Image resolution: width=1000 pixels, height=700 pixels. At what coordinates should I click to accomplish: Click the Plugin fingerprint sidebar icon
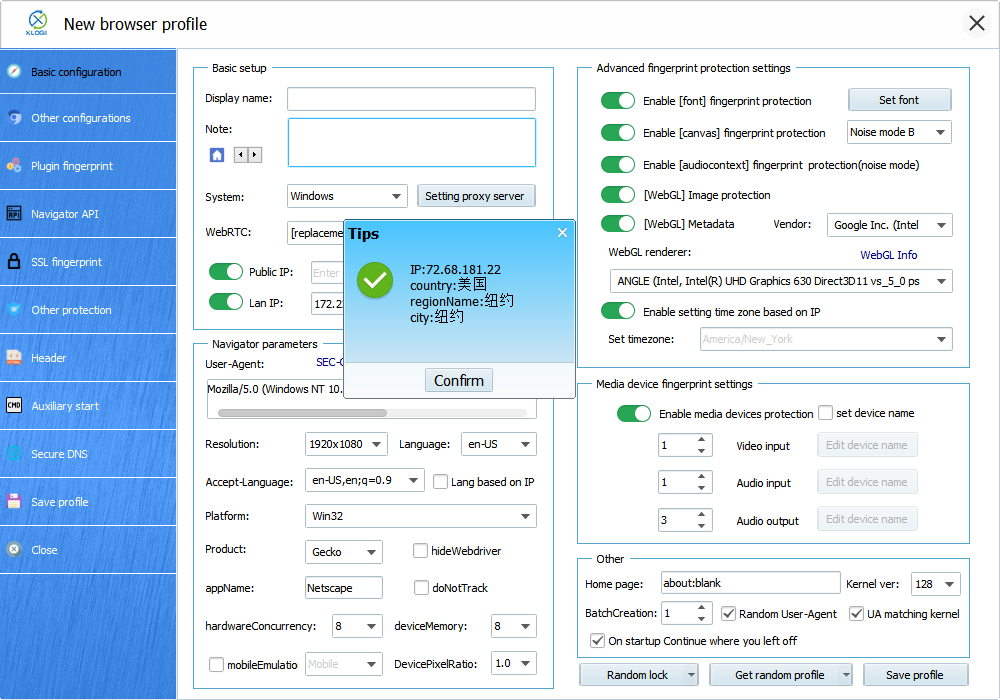(14, 166)
